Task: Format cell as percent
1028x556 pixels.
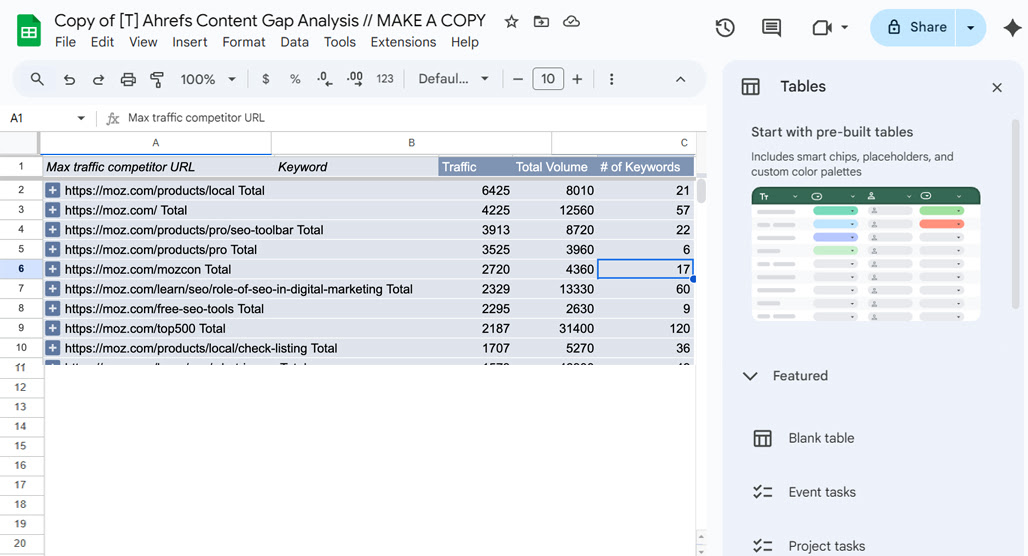Action: click(295, 79)
